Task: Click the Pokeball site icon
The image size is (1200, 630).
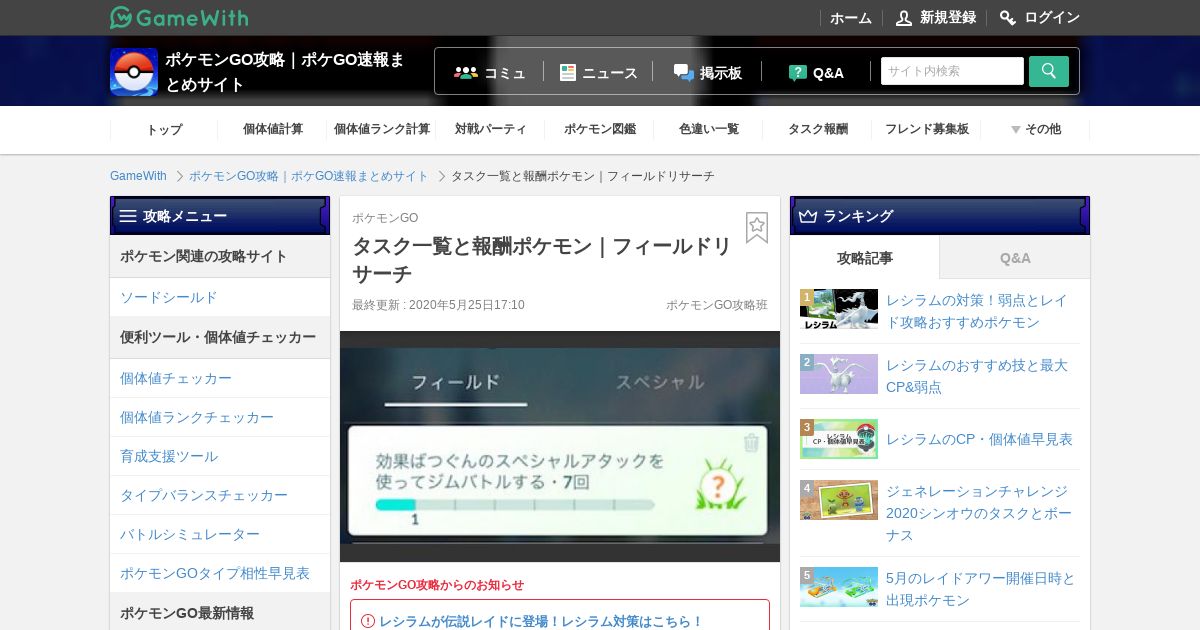Action: [134, 72]
